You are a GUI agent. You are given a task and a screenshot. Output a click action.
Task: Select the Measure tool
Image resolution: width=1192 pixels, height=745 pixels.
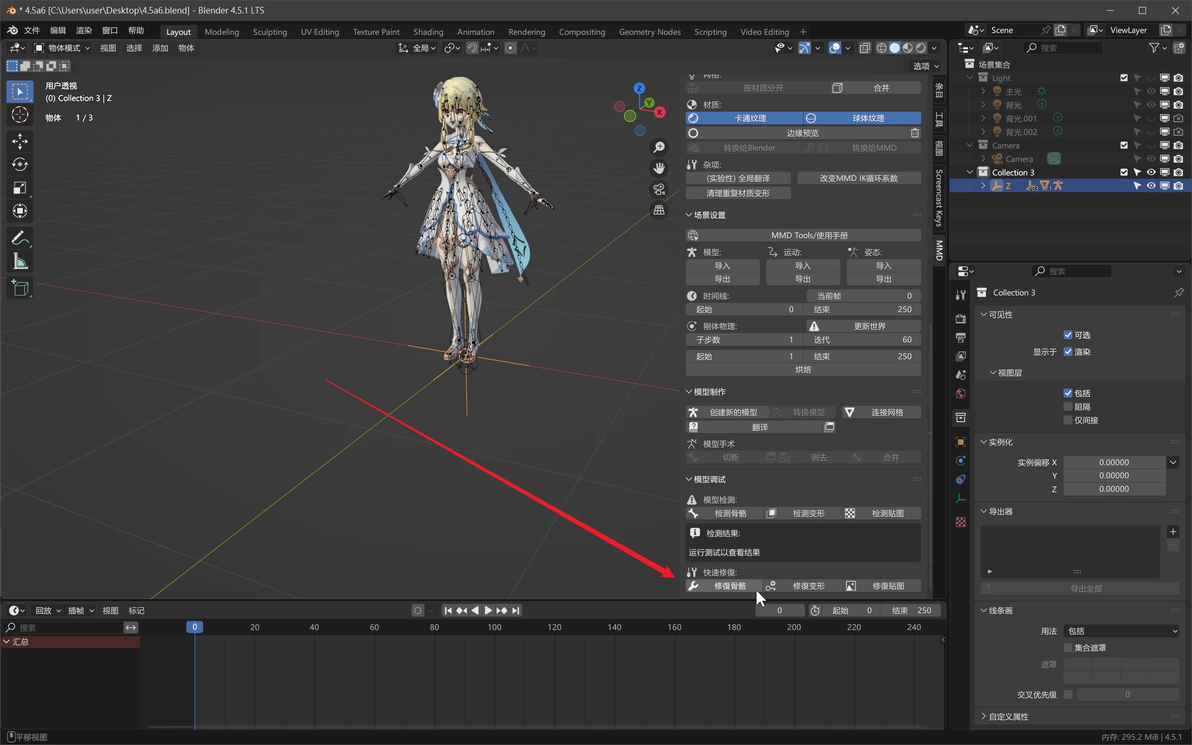coord(20,262)
